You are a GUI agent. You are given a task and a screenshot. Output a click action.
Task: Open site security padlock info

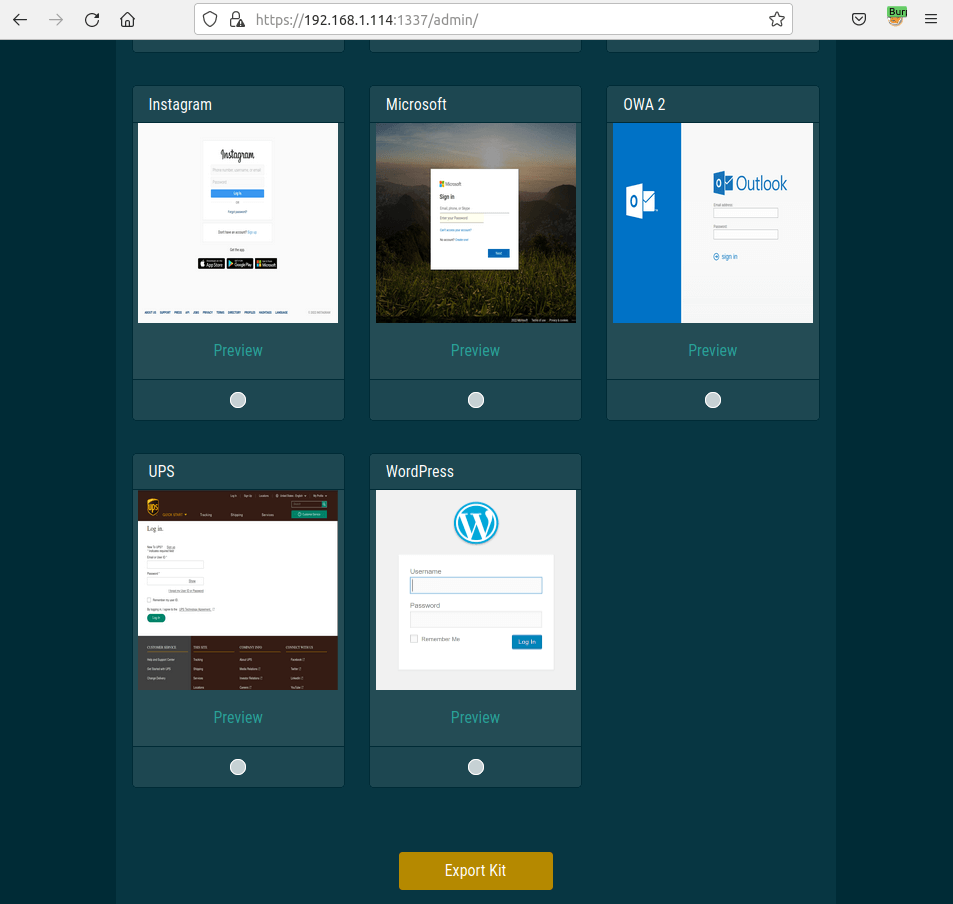coord(237,19)
